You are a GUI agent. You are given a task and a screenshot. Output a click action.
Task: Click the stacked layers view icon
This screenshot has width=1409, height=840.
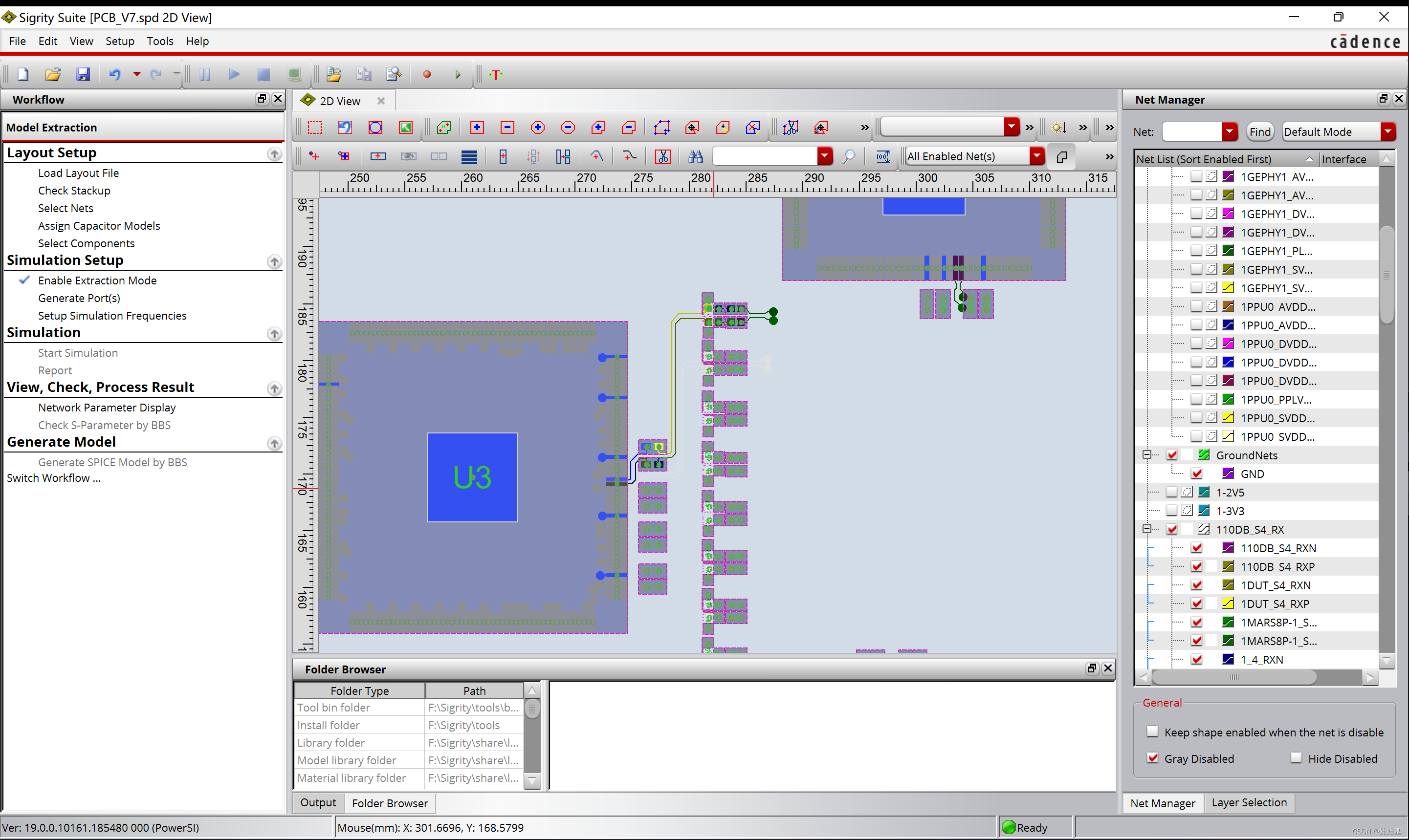click(469, 157)
